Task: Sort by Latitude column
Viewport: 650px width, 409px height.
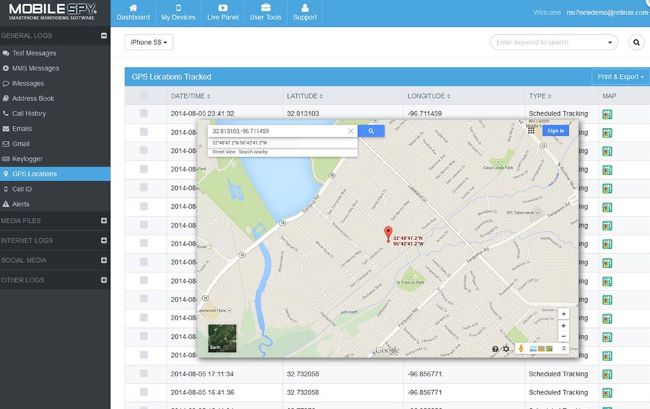Action: [305, 96]
